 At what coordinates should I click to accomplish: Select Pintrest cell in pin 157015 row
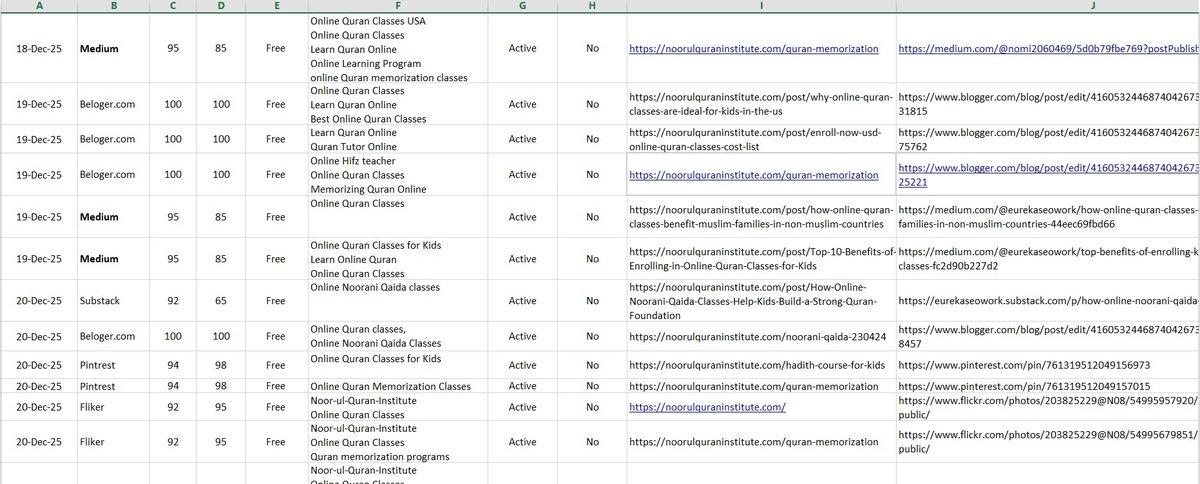coord(113,386)
